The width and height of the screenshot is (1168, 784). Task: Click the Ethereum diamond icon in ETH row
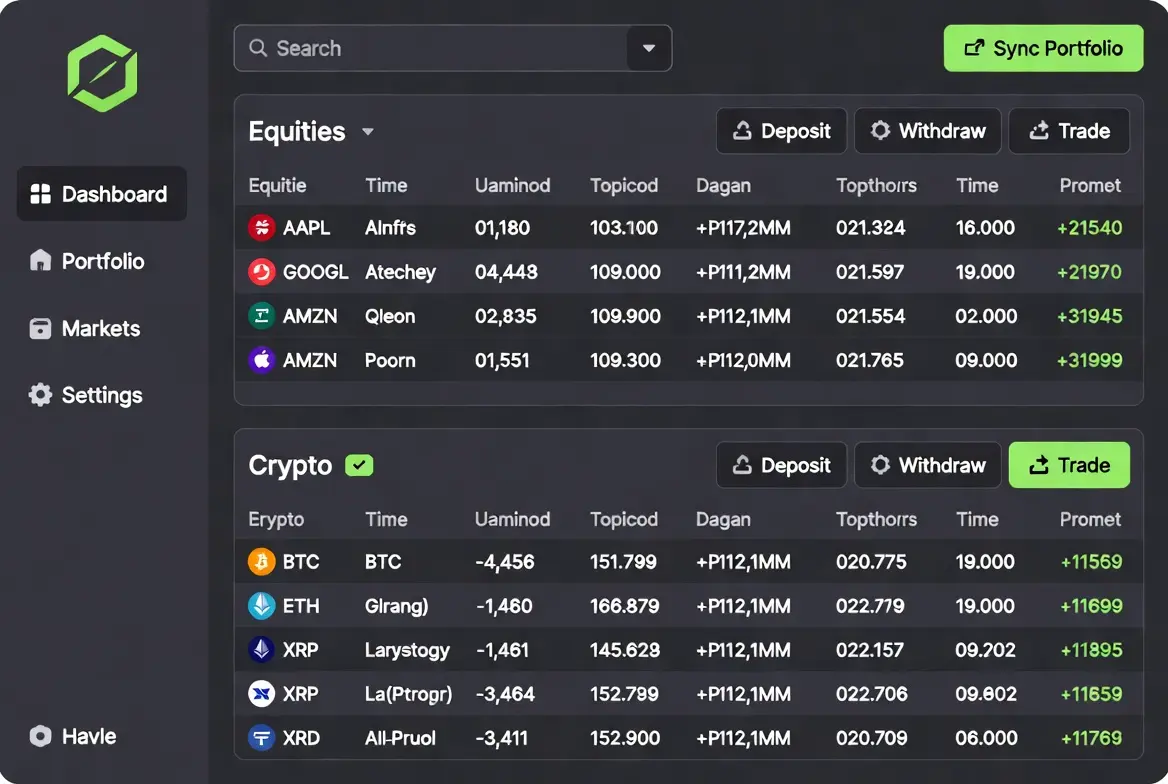(261, 605)
